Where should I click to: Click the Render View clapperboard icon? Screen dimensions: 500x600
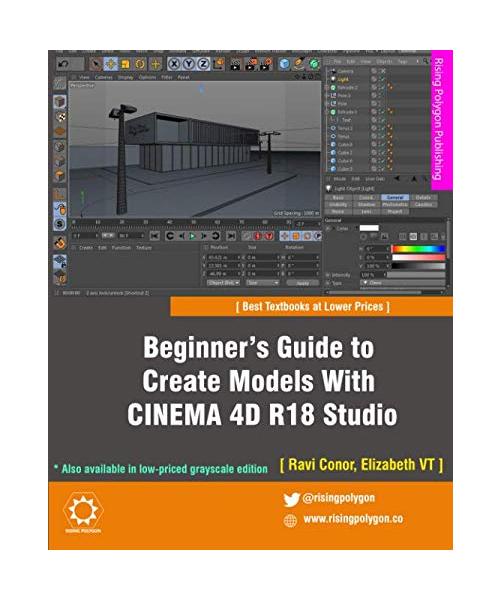(236, 64)
